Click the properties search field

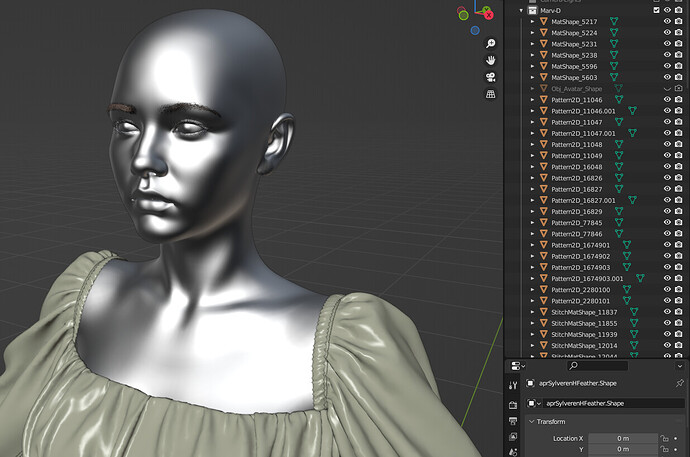click(x=596, y=366)
